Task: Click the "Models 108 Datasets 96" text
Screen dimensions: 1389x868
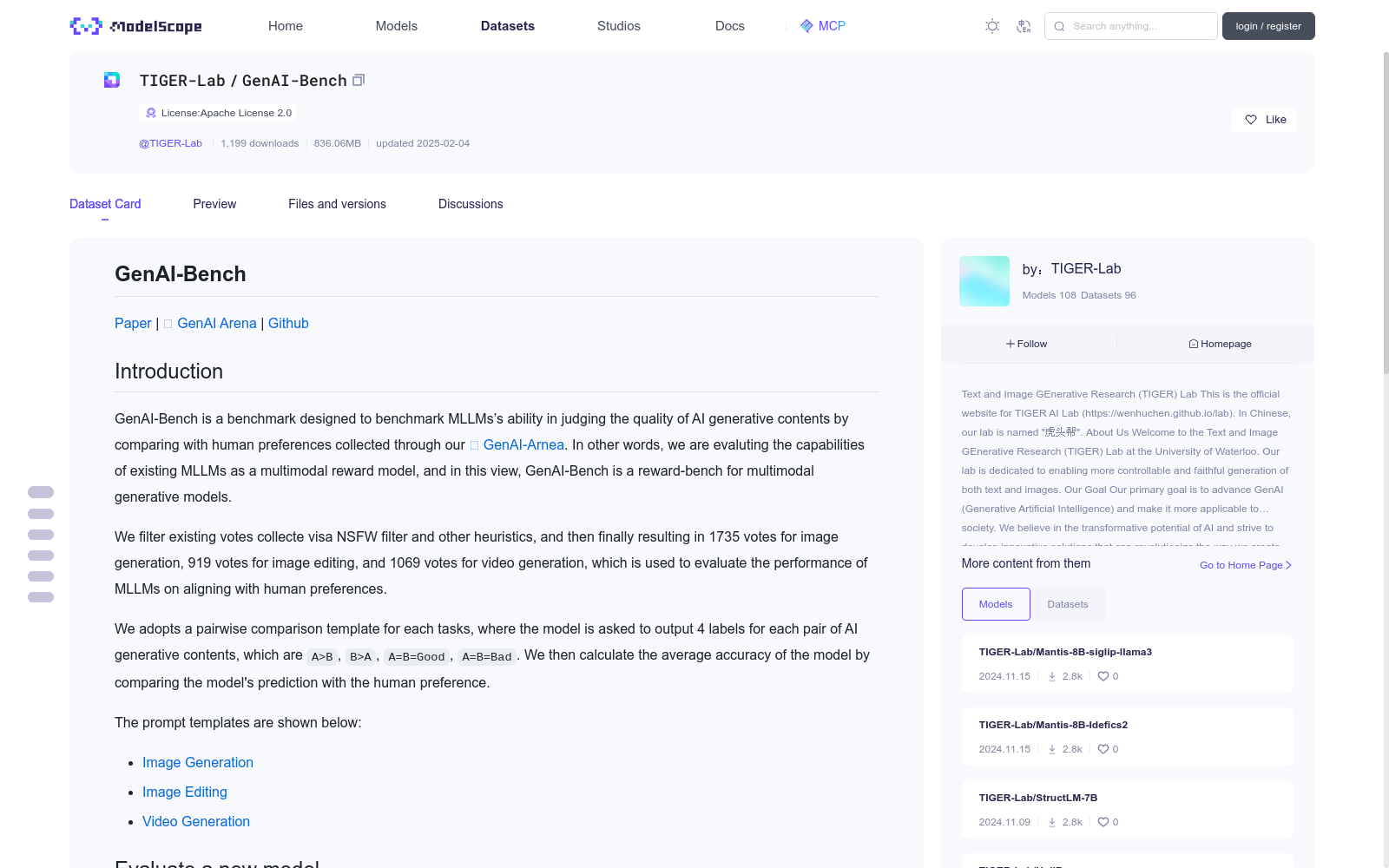Action: tap(1079, 295)
